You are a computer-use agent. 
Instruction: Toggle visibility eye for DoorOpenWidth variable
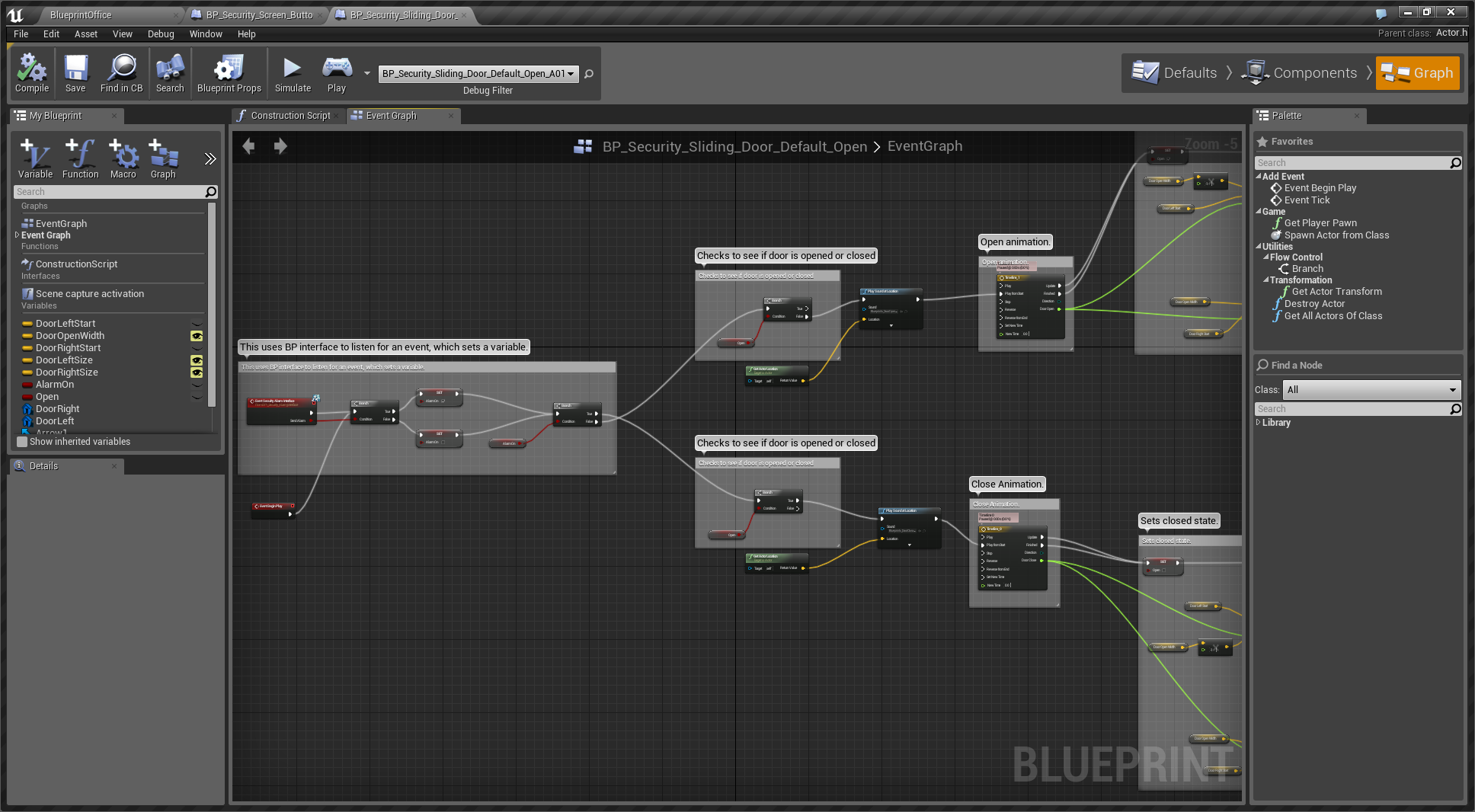[x=197, y=336]
